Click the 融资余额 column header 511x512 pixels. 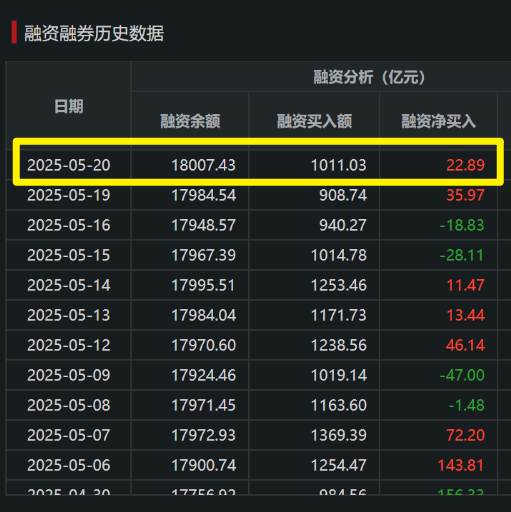click(x=190, y=121)
